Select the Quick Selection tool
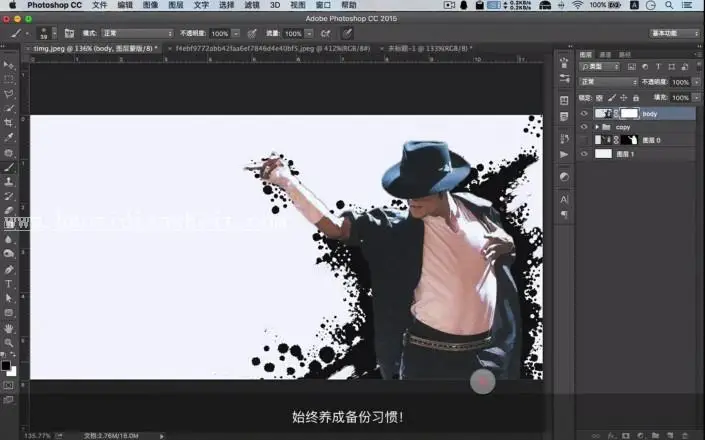The image size is (705, 440). click(9, 108)
